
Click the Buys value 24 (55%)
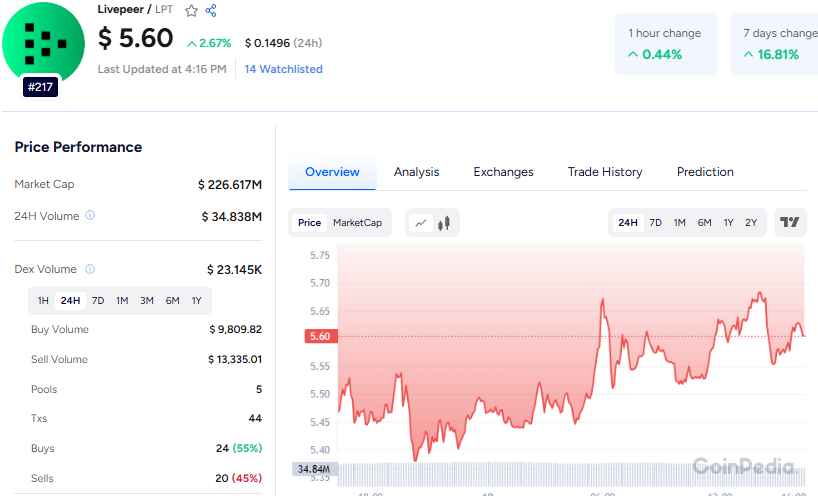tap(239, 449)
